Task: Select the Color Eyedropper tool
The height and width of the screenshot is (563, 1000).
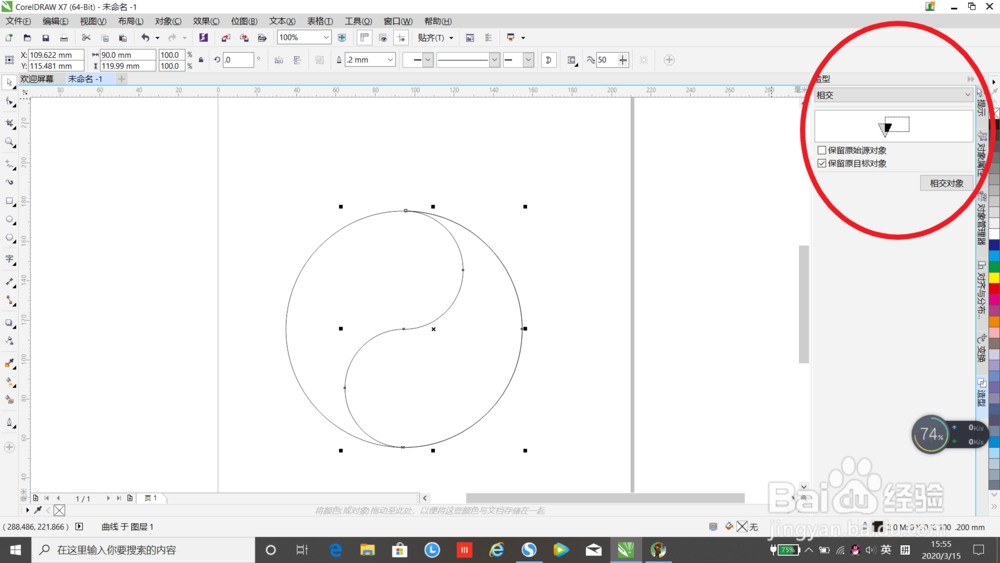Action: 9,363
